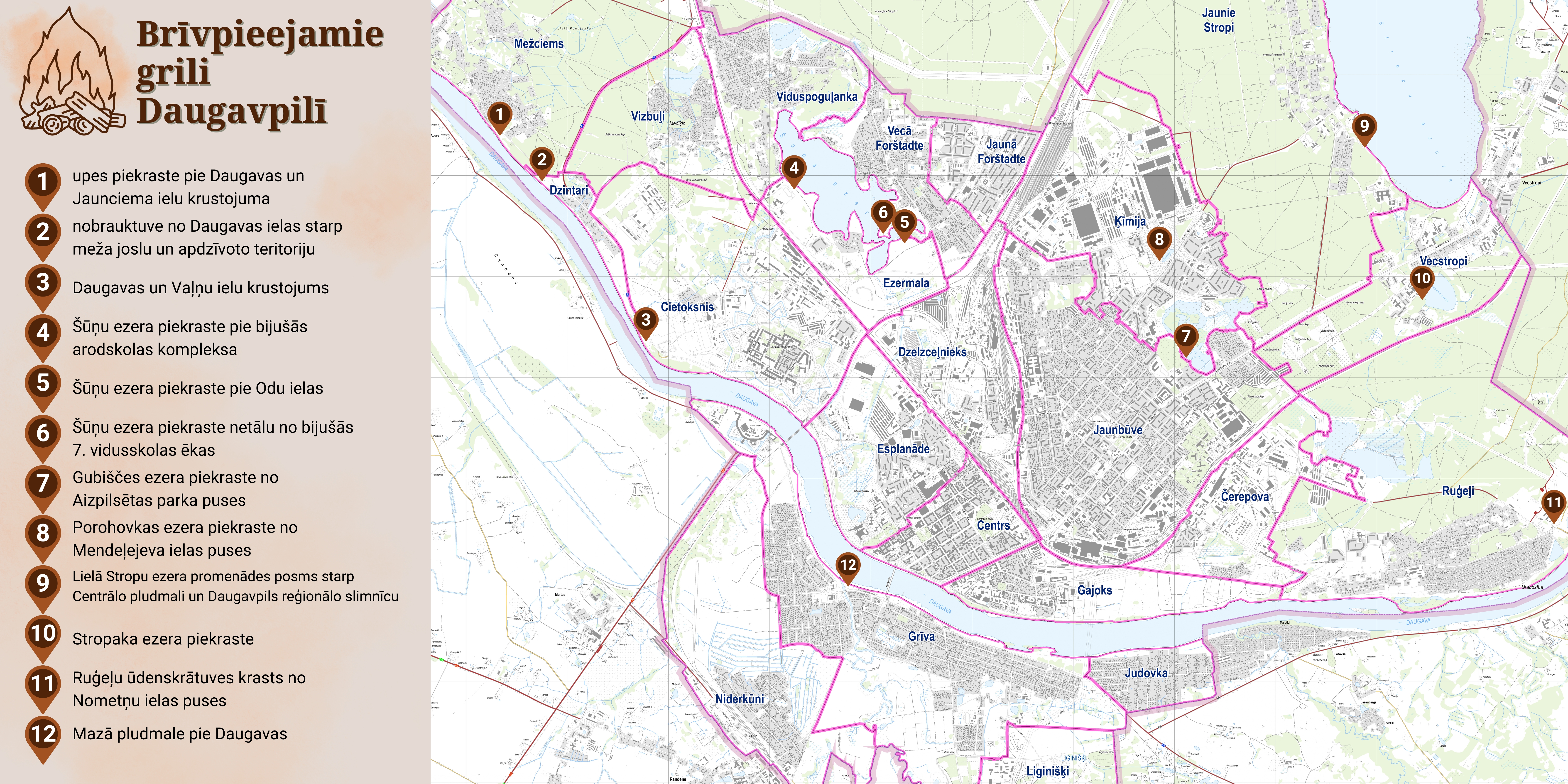The width and height of the screenshot is (1568, 784).
Task: Click the Čerepova district label
Action: 1245,497
